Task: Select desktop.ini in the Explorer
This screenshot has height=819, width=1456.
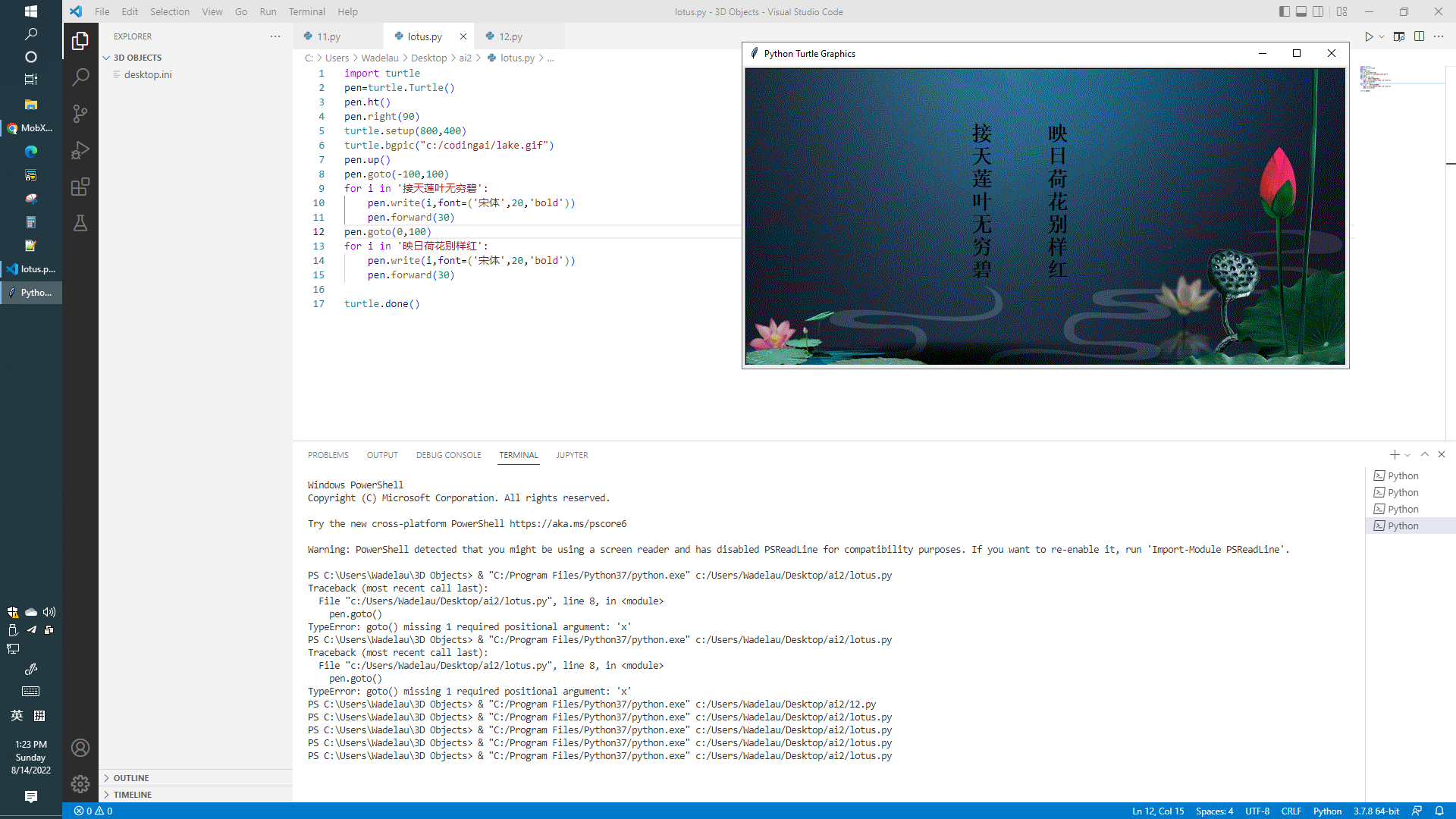Action: click(x=148, y=74)
